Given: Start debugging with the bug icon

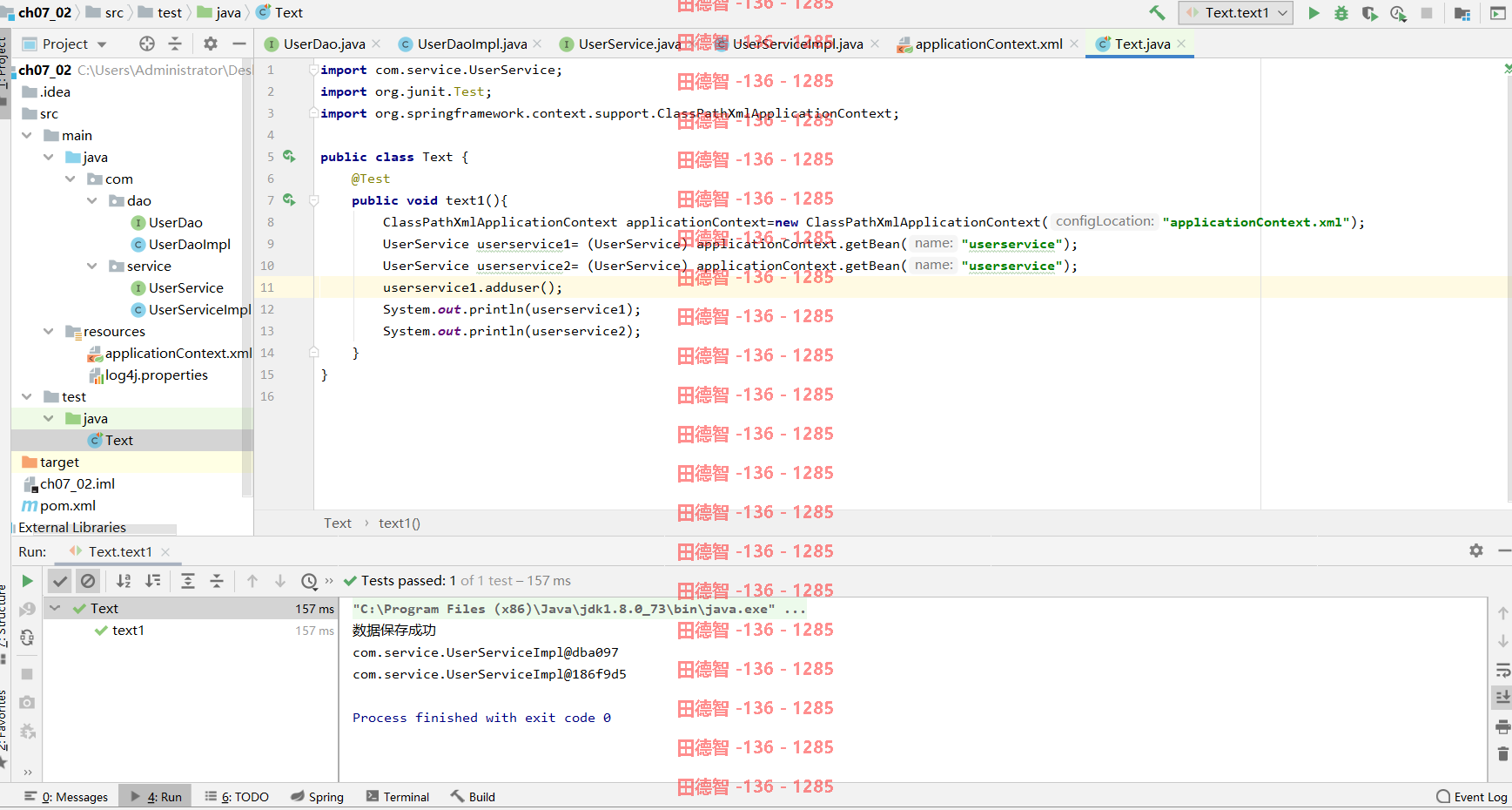Looking at the screenshot, I should pyautogui.click(x=1341, y=13).
